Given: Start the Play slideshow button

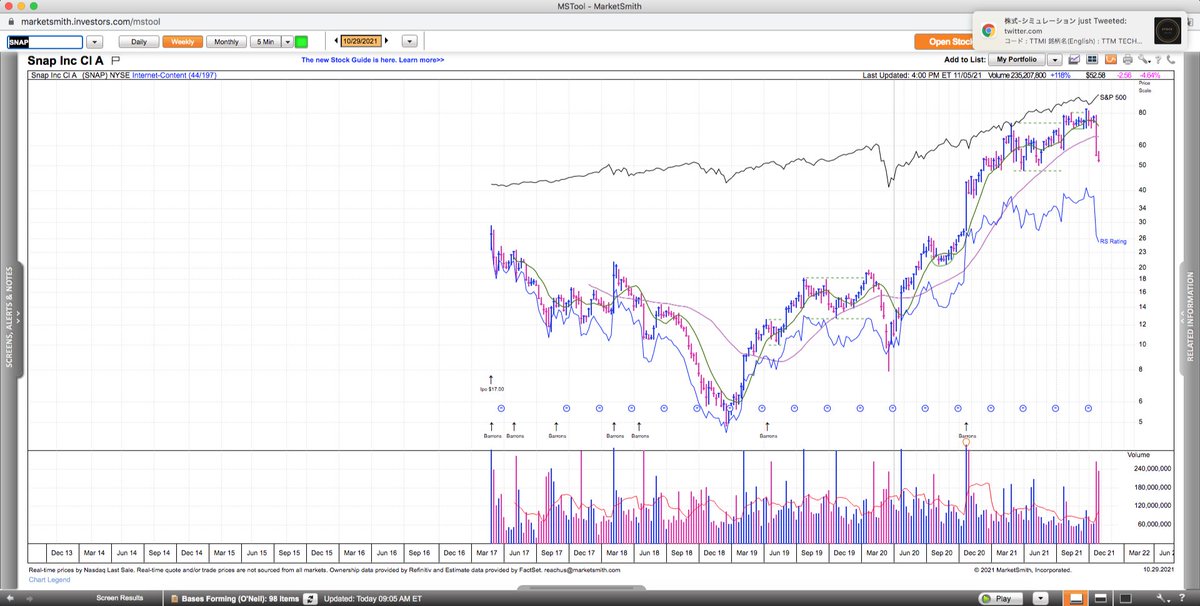Looking at the screenshot, I should tap(1000, 599).
